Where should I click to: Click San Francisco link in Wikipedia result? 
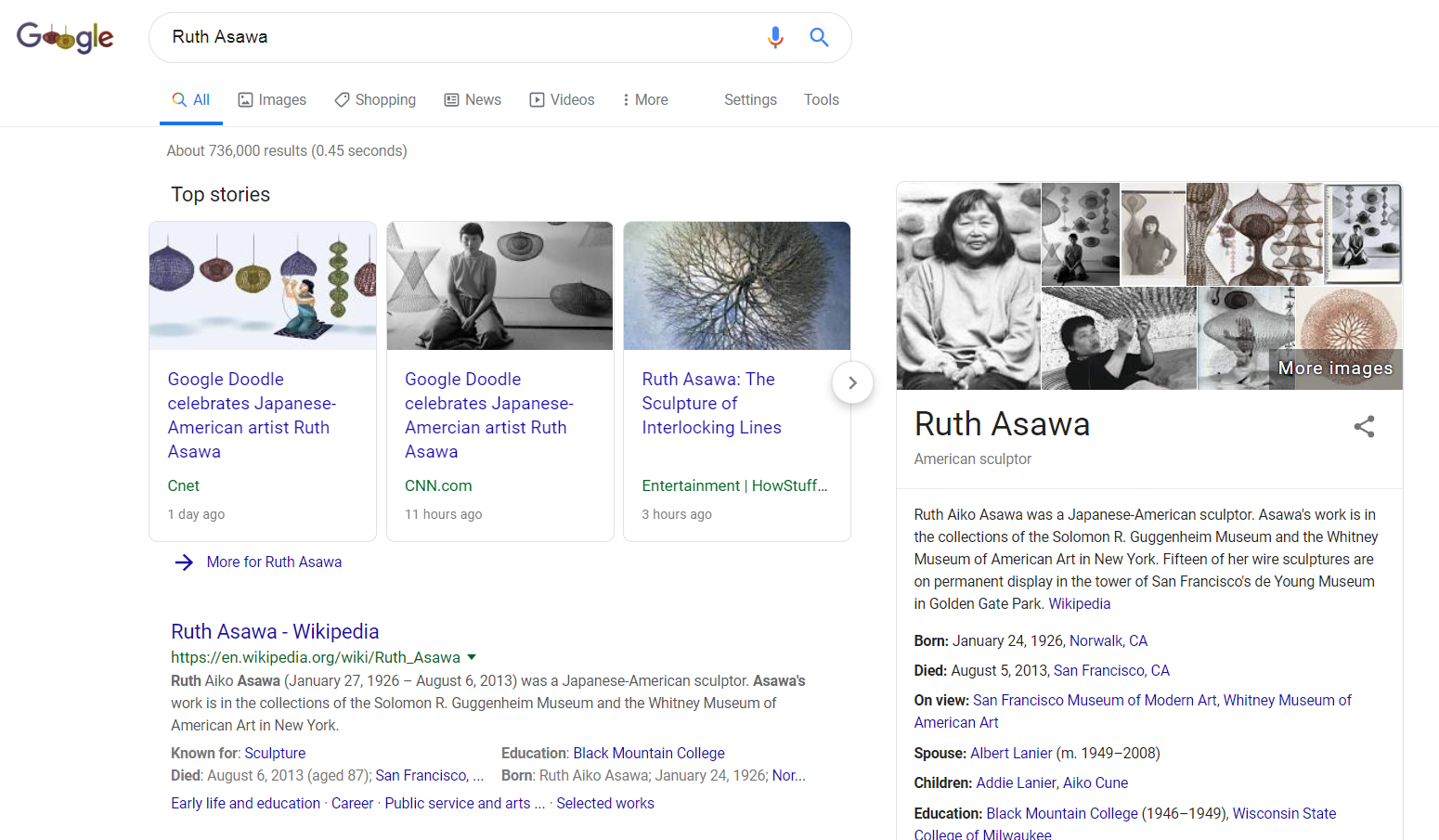pos(429,775)
